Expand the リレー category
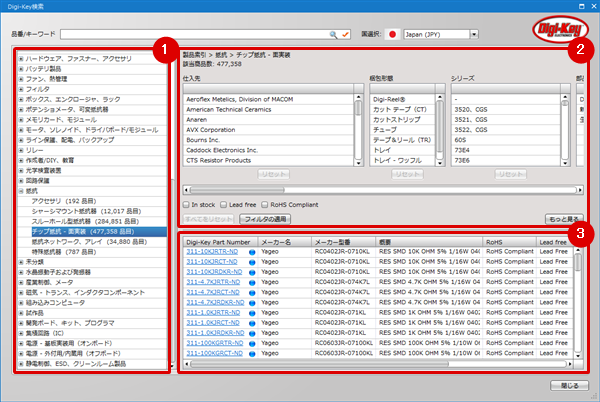The image size is (600, 402). pos(21,150)
